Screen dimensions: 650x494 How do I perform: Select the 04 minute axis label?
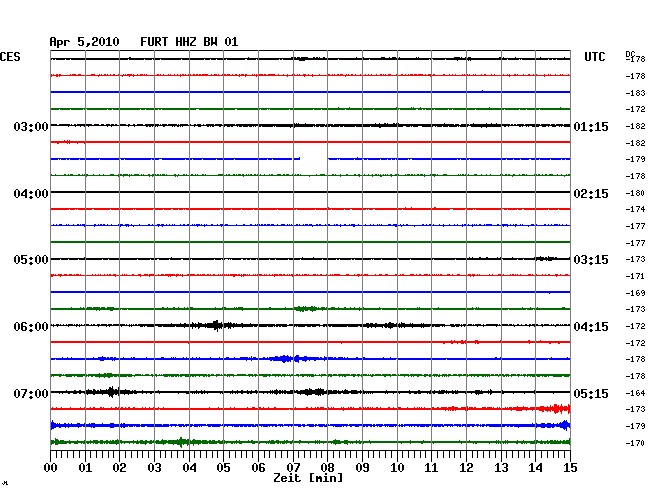[x=189, y=468]
